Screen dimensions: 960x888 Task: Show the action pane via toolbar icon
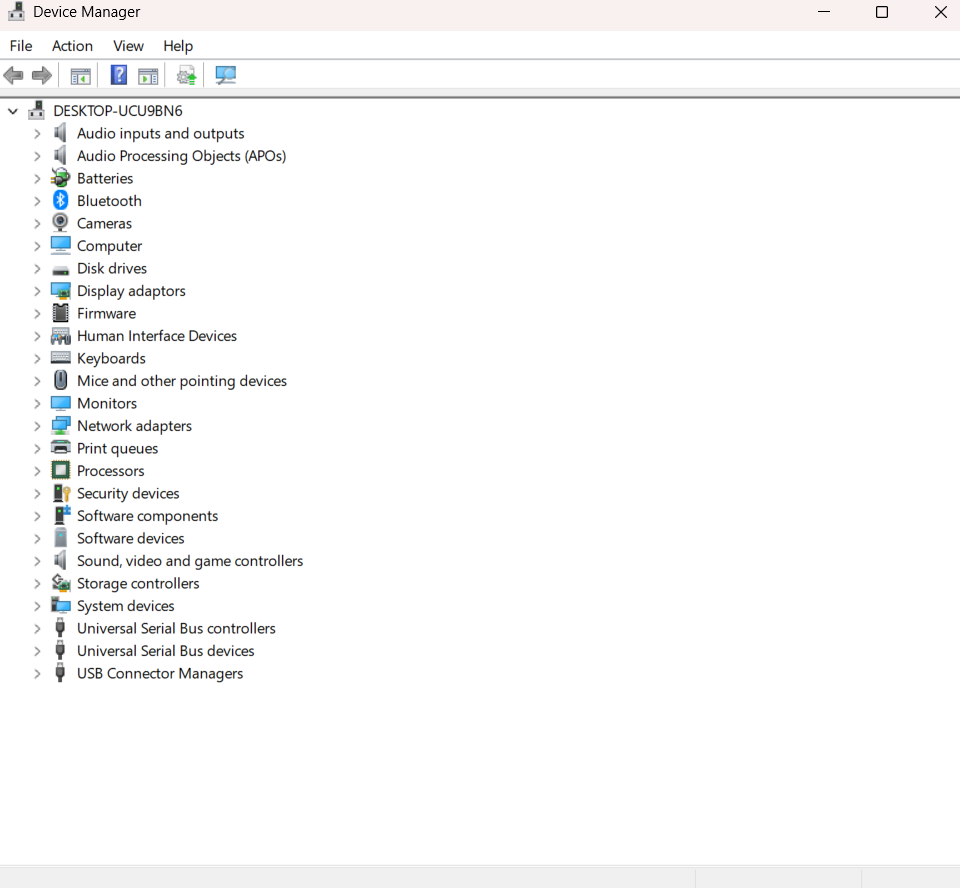150,75
